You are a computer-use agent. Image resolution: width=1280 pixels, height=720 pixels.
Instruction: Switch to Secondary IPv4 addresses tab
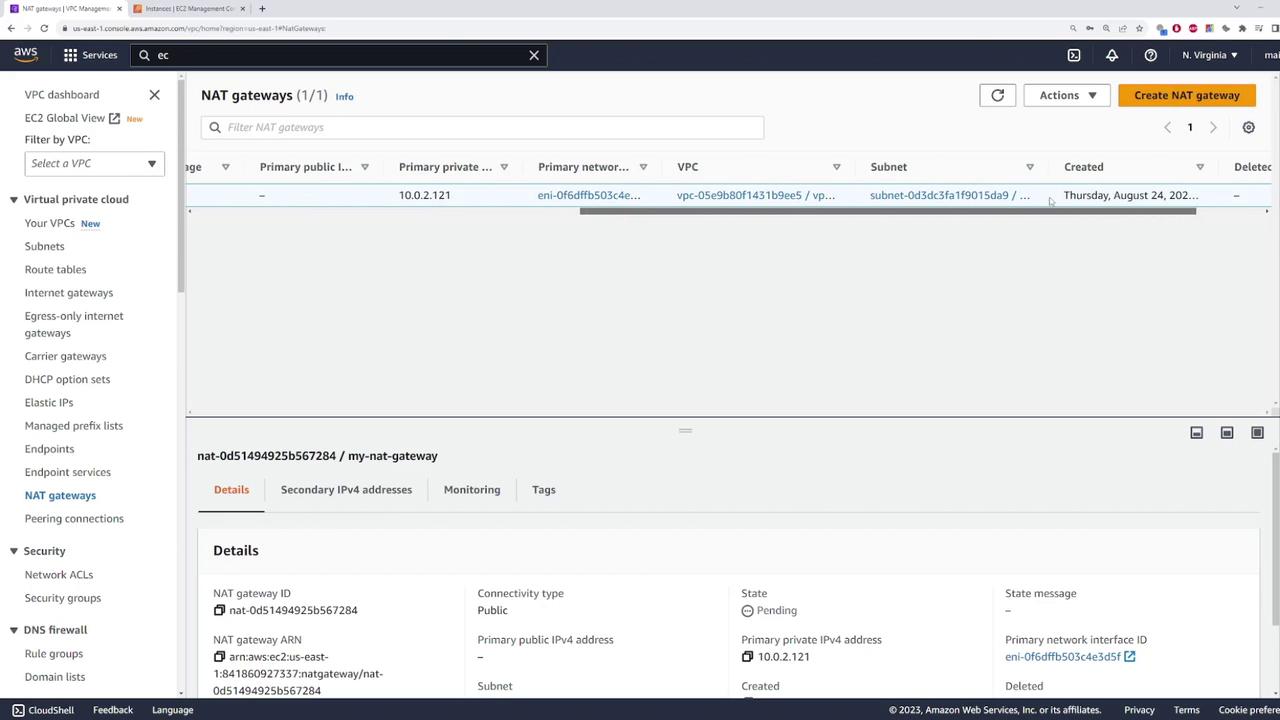[x=346, y=490]
